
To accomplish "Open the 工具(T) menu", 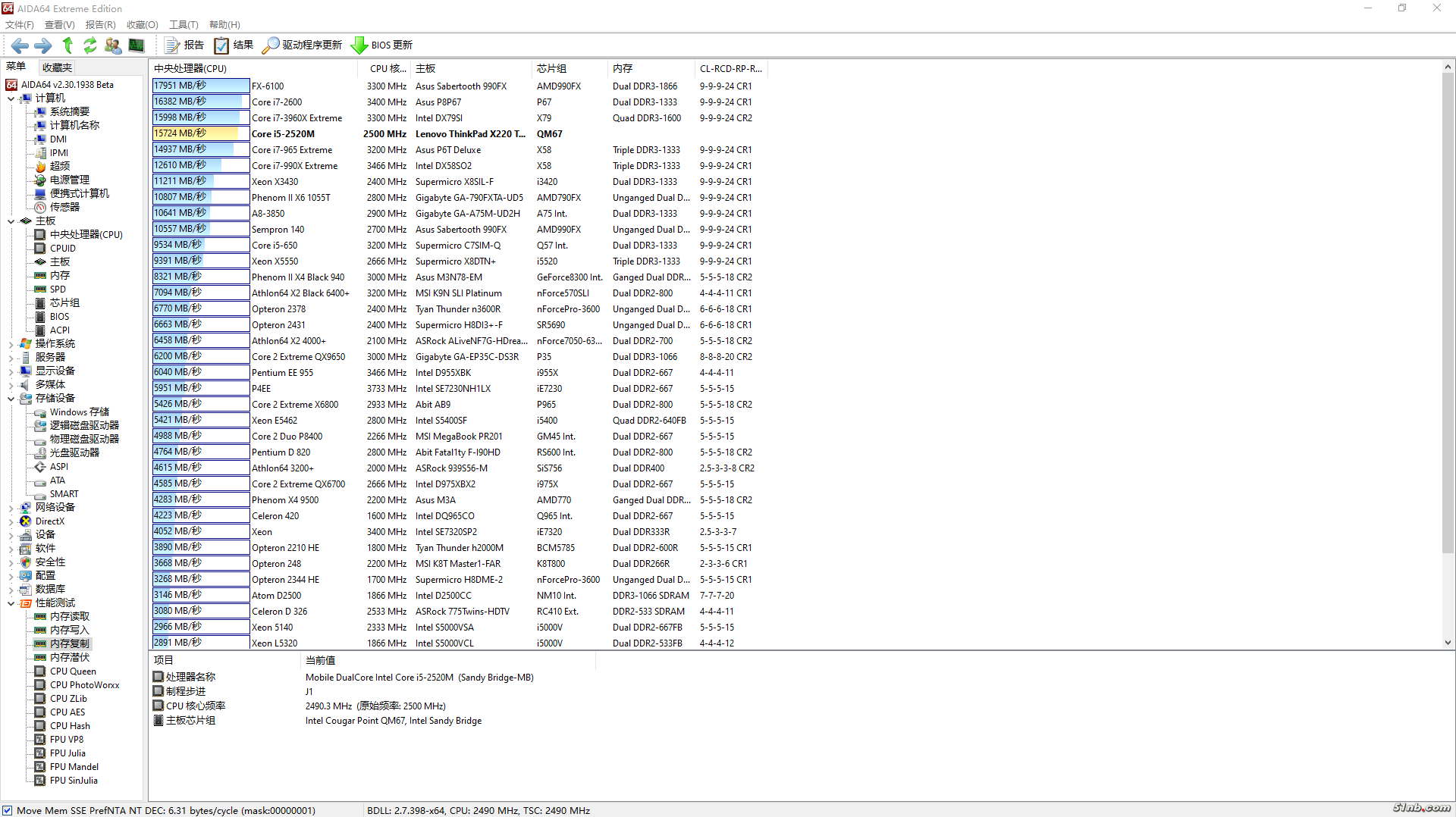I will 183,25.
